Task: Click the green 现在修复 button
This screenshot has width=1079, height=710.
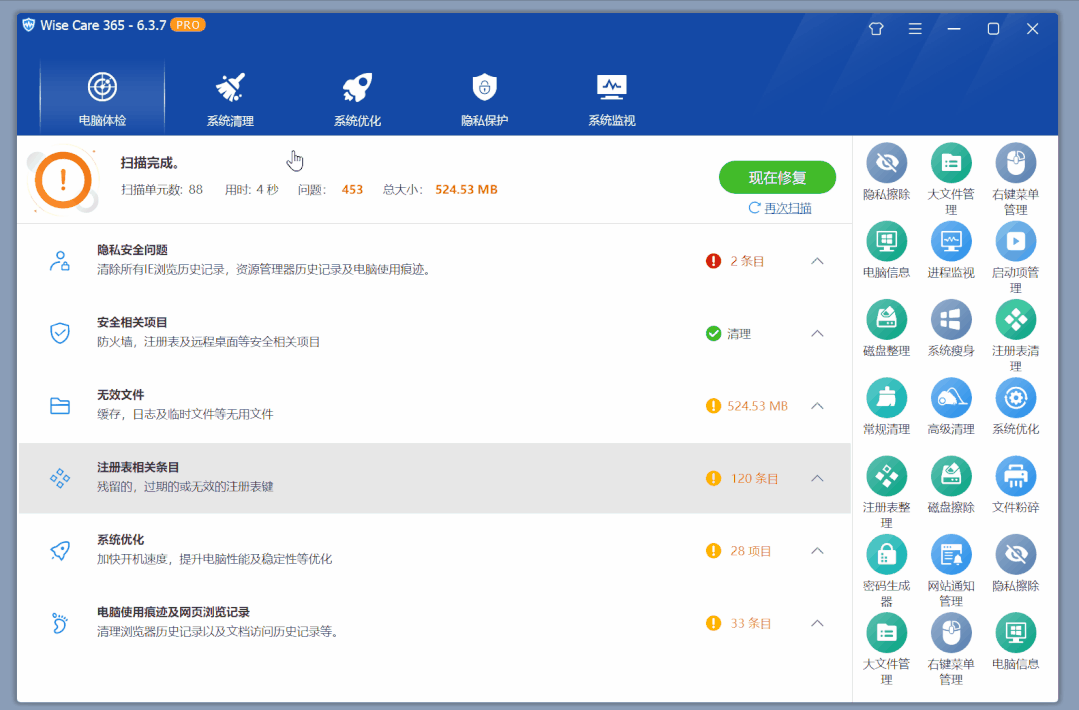Action: tap(777, 177)
